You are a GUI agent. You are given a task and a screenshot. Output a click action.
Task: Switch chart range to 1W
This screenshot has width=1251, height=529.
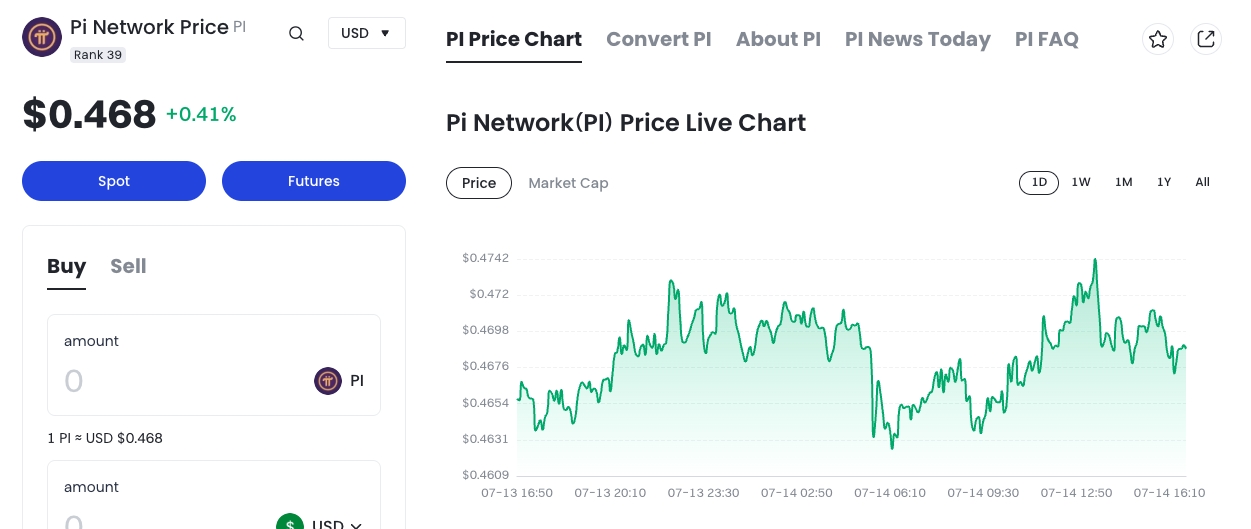[x=1081, y=182]
